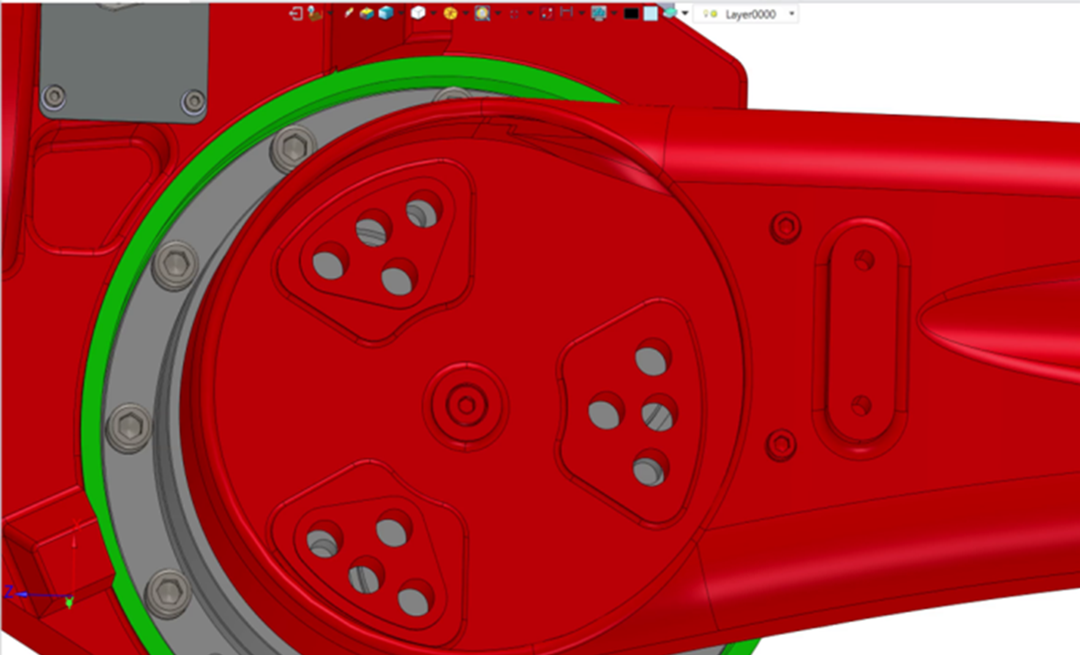Click the monitor display settings icon
The image size is (1080, 655).
[599, 13]
